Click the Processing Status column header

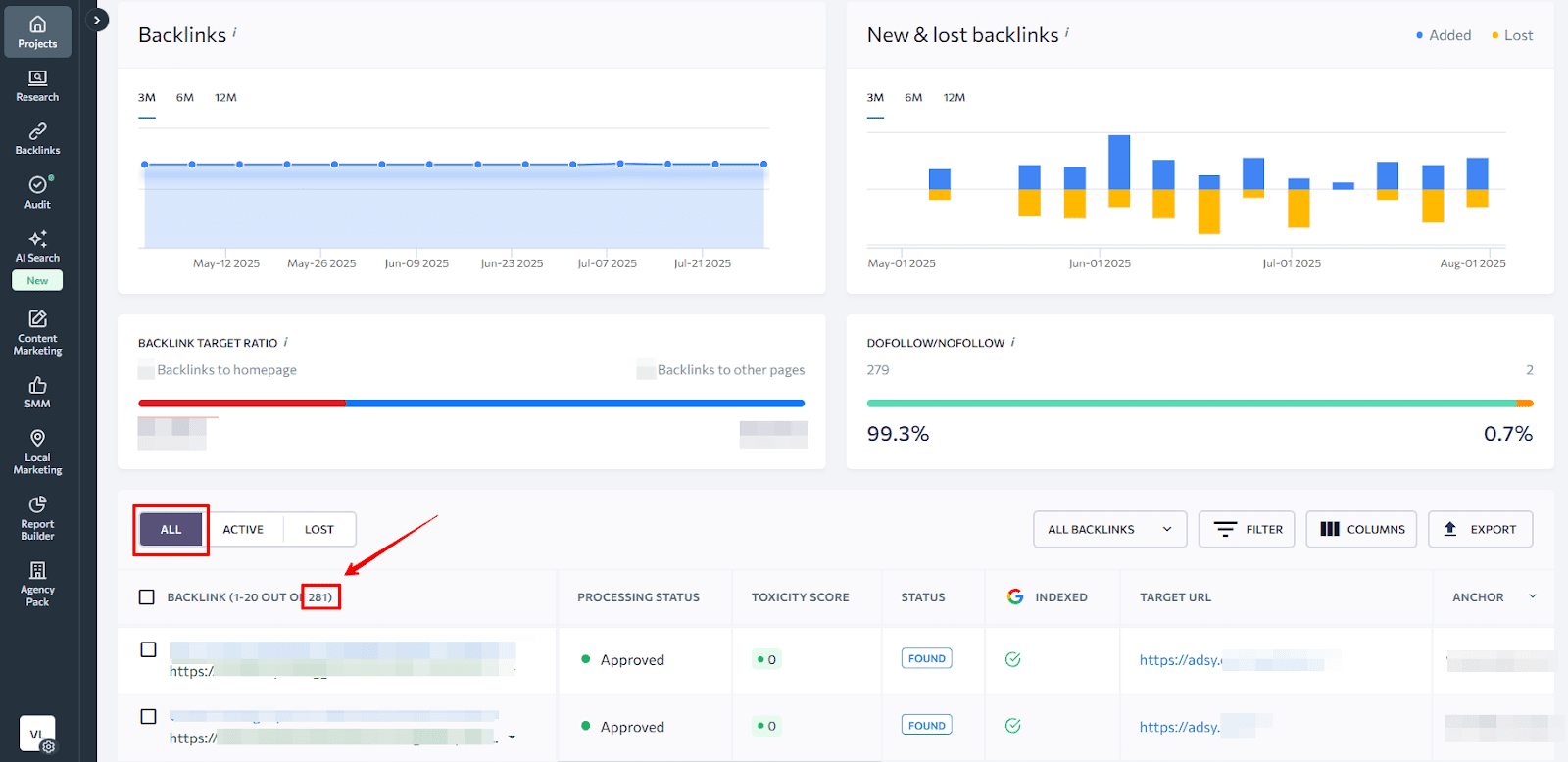coord(638,597)
